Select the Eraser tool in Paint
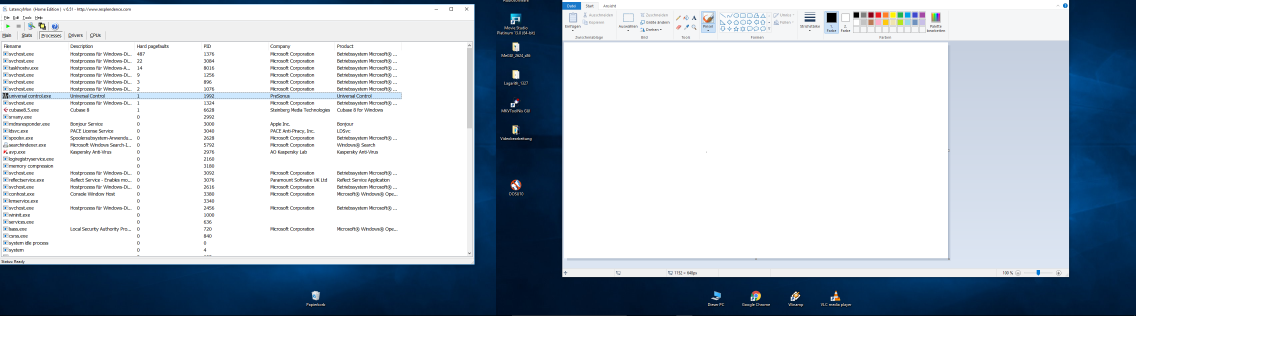 click(678, 28)
